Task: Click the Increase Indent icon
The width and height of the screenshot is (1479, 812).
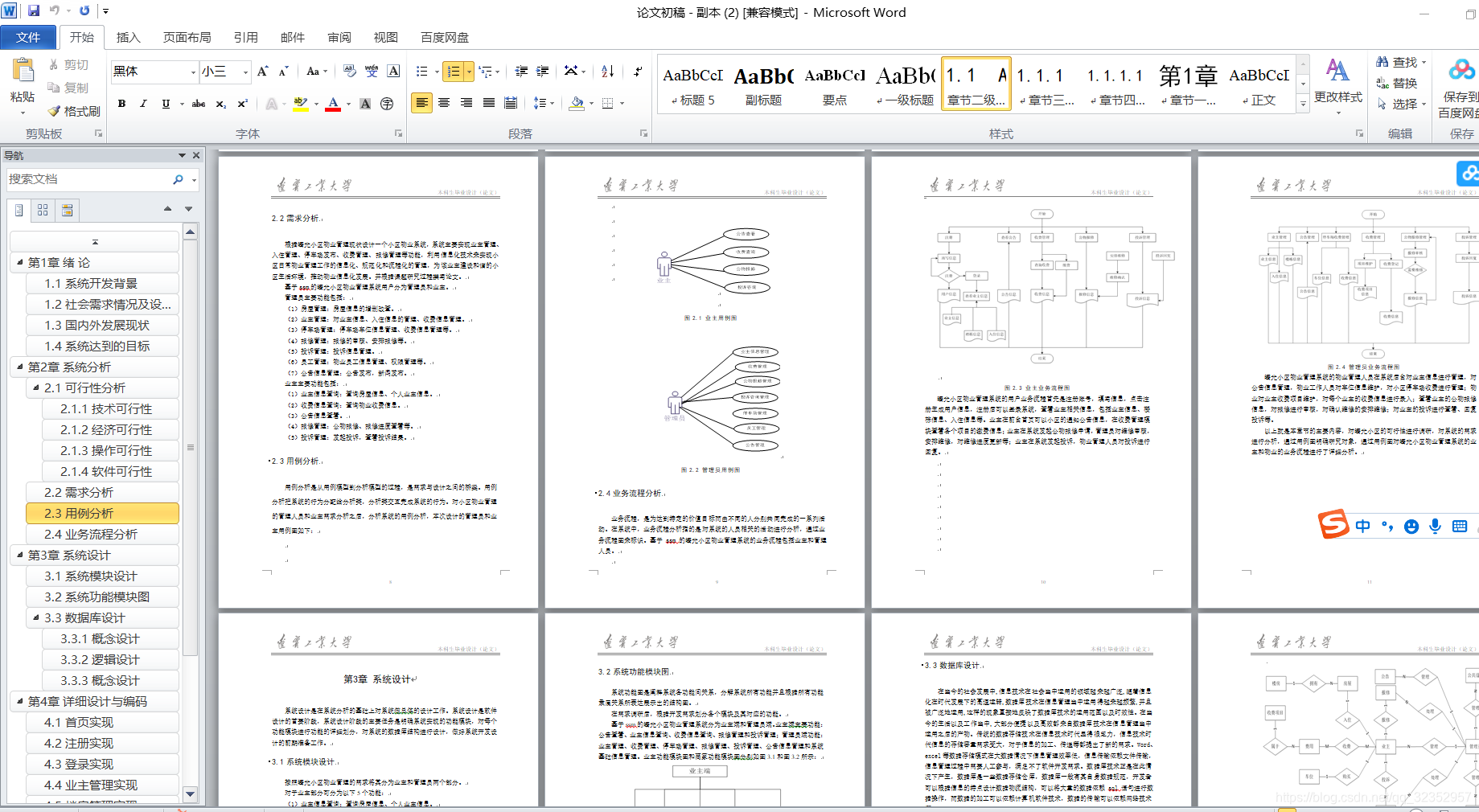Action: tap(543, 72)
